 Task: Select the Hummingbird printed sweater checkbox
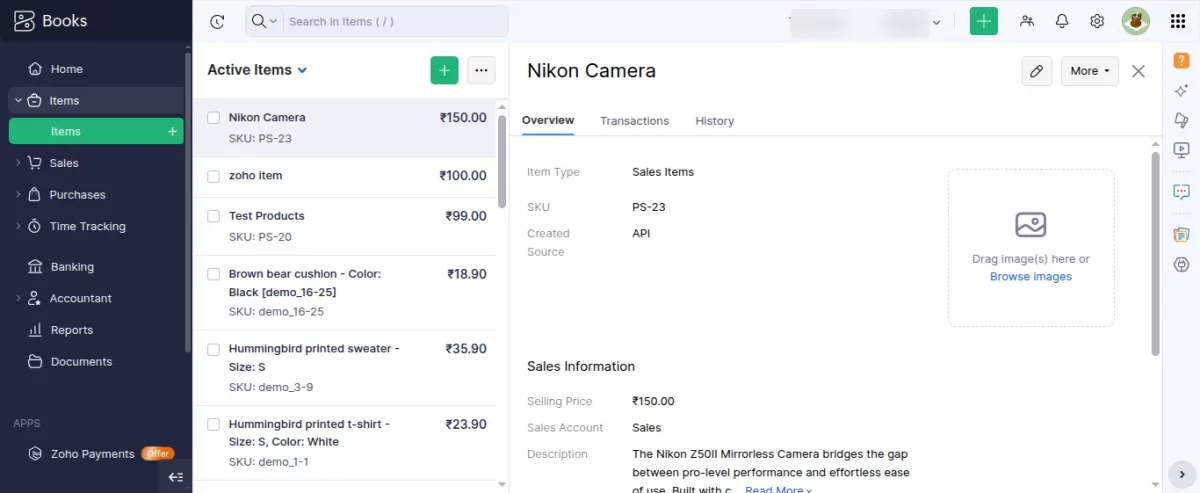click(x=213, y=349)
